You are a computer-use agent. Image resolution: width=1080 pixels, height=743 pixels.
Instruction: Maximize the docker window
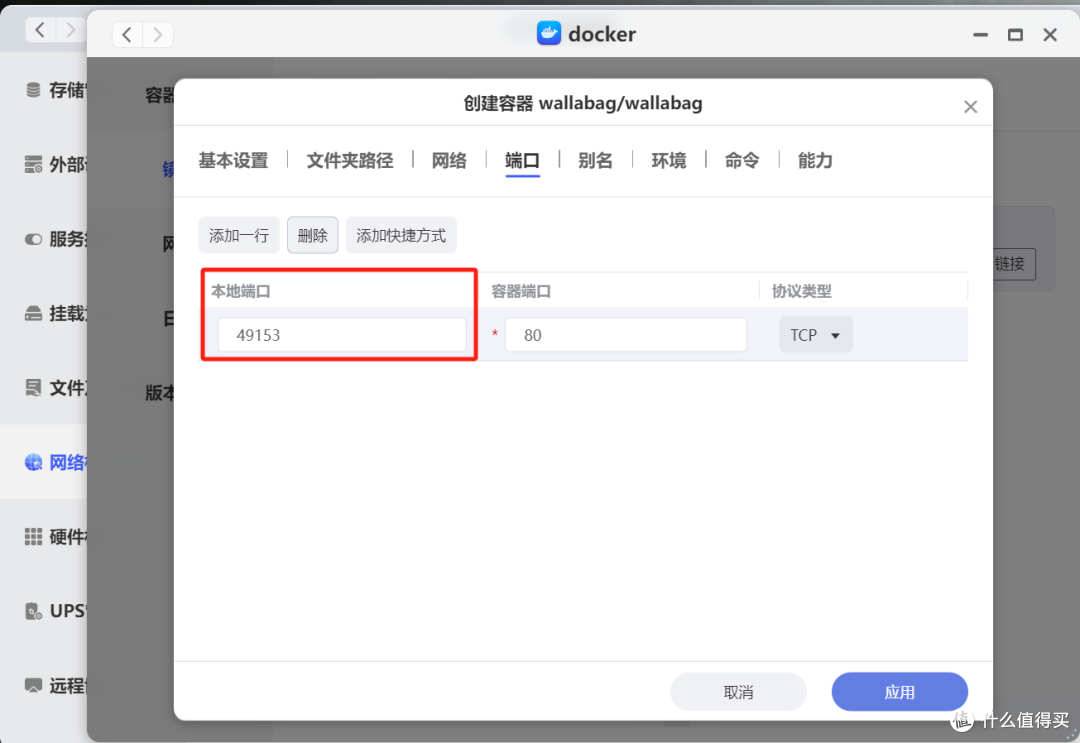pos(1015,34)
